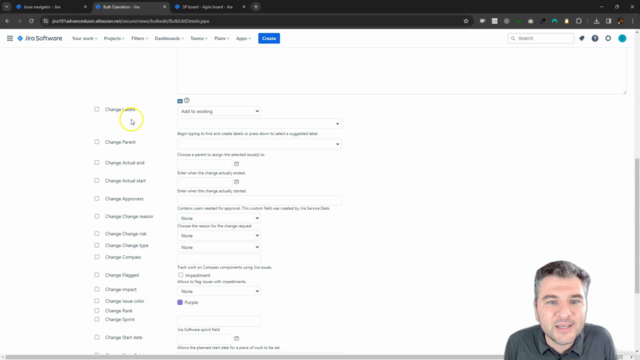Screen dimensions: 640x360
Task: Open Jira notifications bell
Action: point(582,38)
